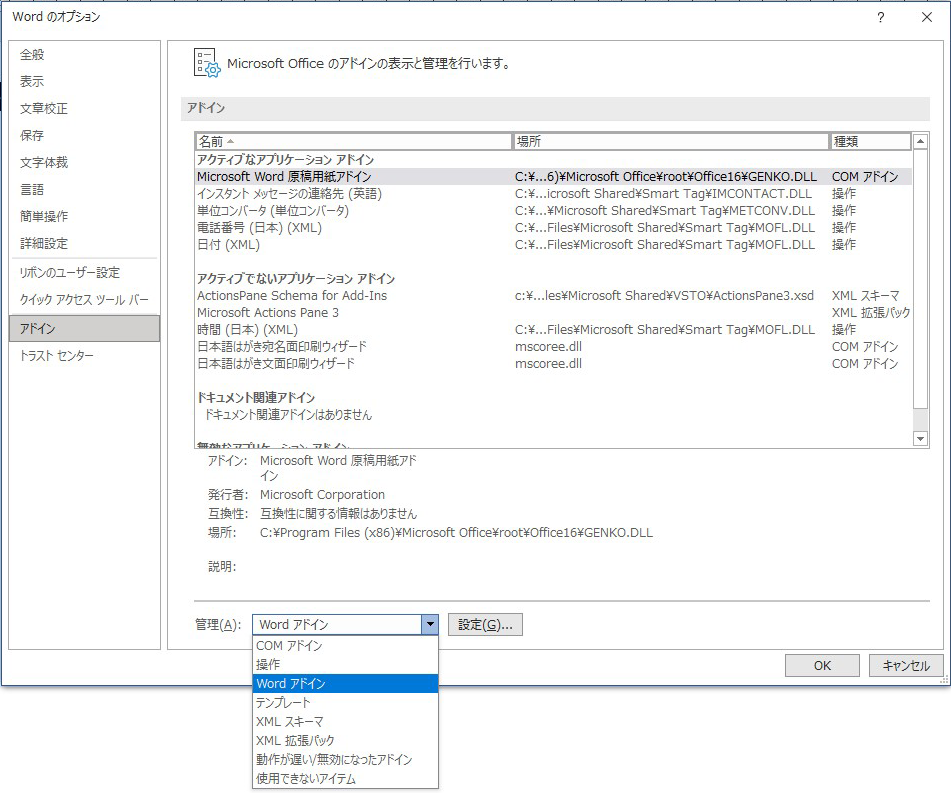Select Microsoft Word 原稿用紙アドイン row
The width and height of the screenshot is (951, 793).
tap(553, 177)
